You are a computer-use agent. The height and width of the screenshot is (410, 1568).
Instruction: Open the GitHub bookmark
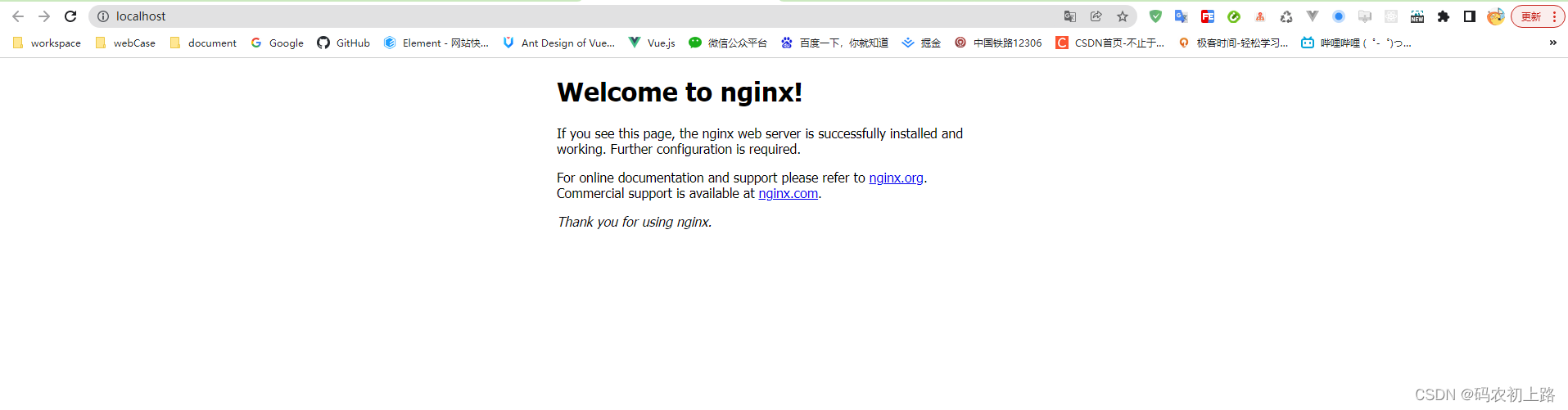point(344,43)
